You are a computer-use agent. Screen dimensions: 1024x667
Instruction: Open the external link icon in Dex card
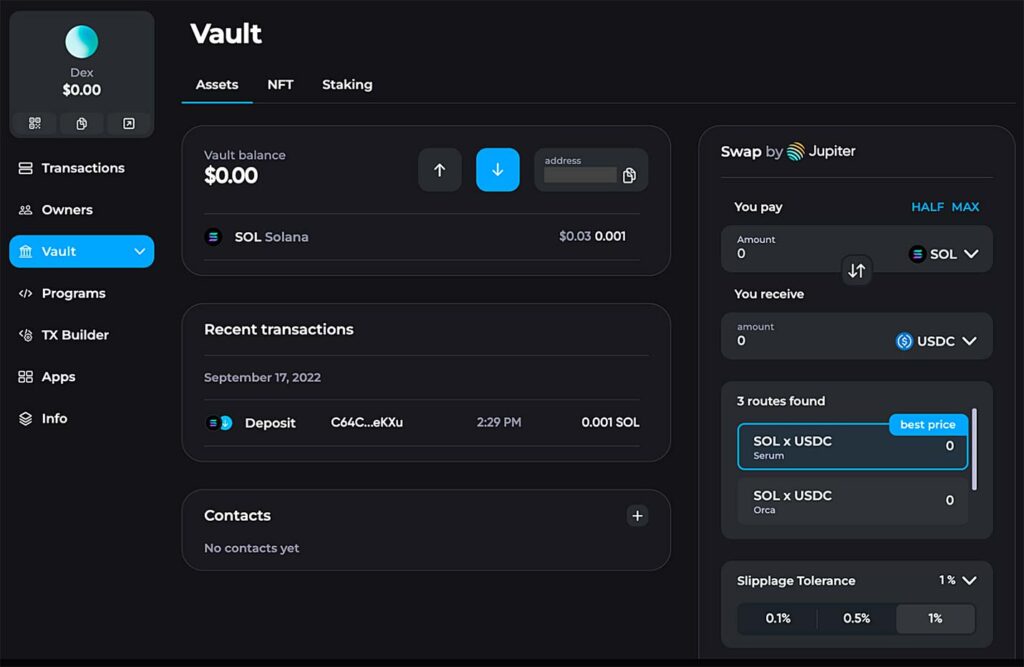(128, 123)
